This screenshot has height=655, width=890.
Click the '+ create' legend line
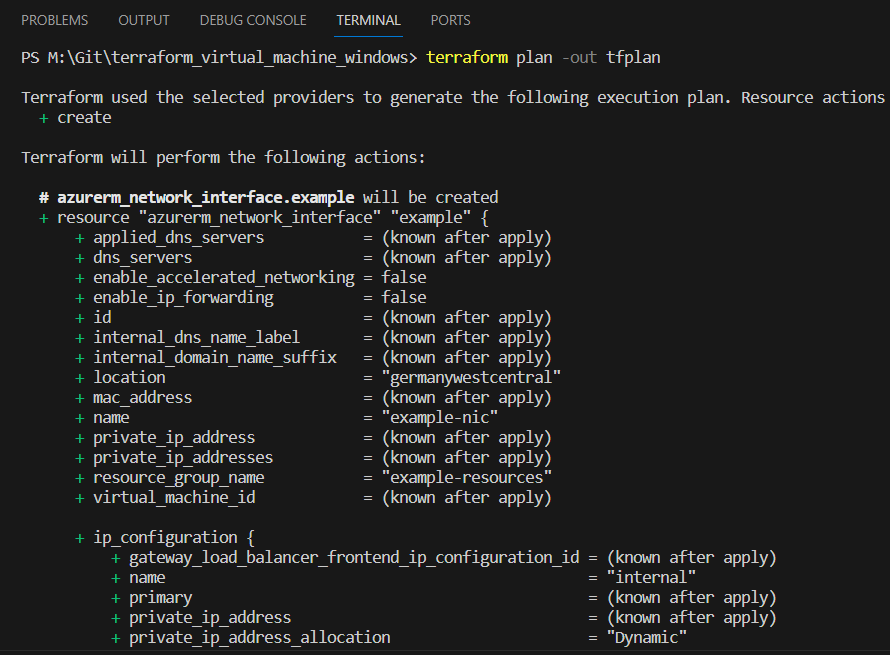click(x=75, y=118)
